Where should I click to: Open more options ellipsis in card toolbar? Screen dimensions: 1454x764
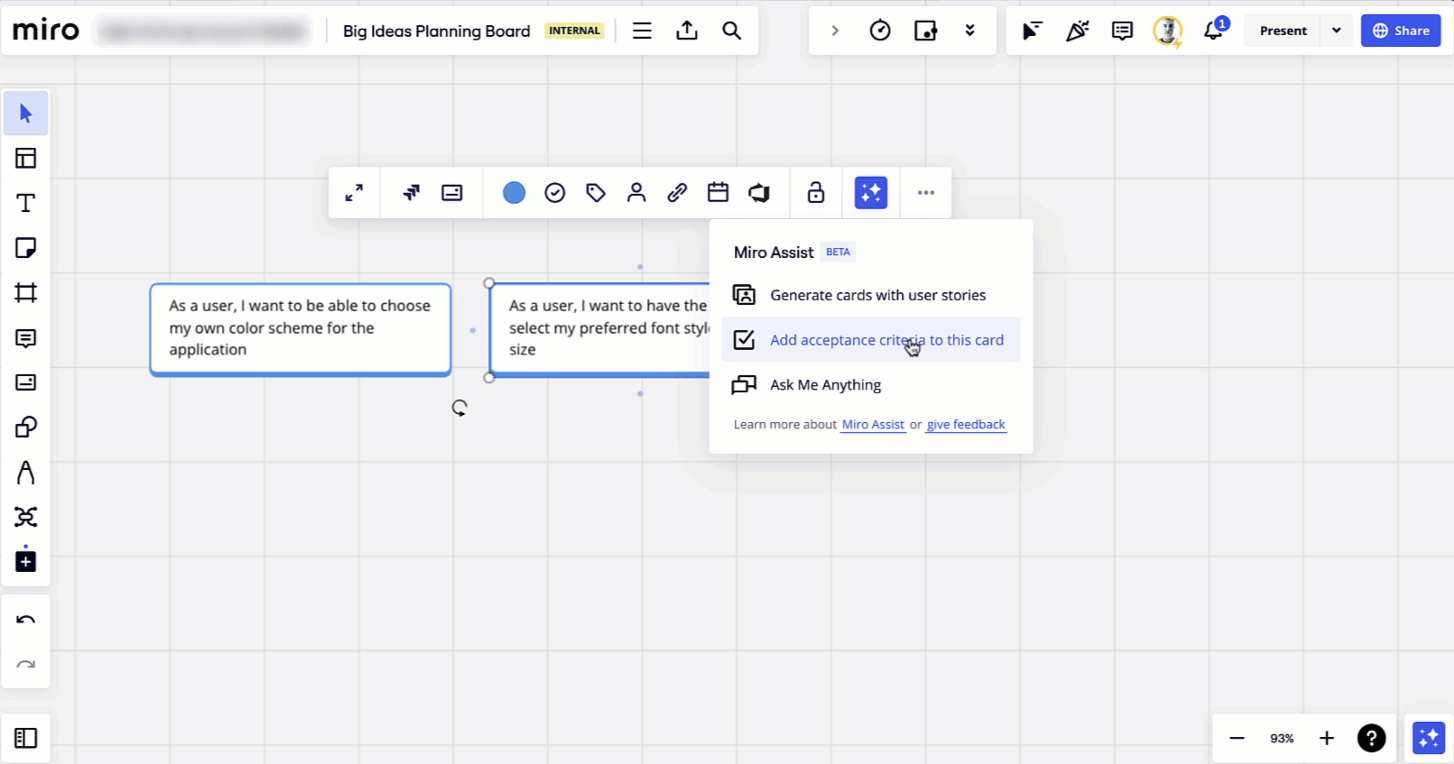(926, 193)
